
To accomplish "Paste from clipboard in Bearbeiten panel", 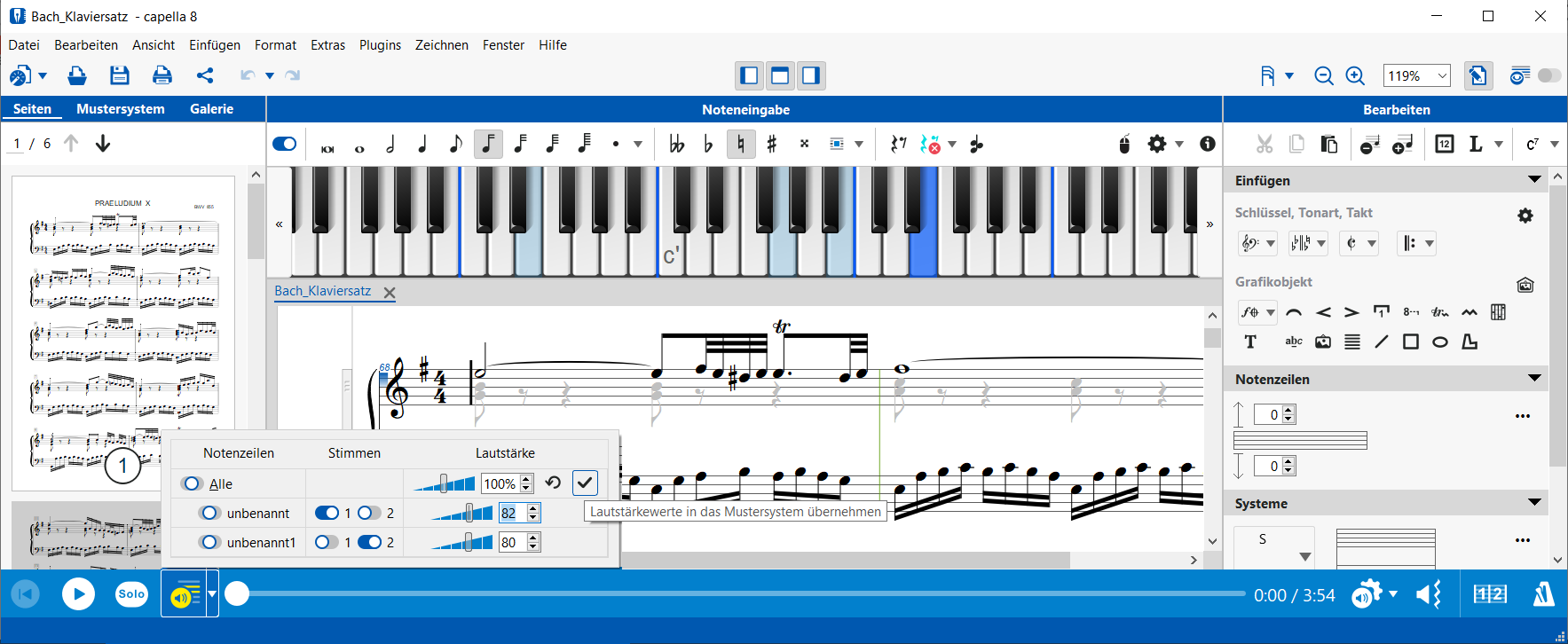I will pos(1328,144).
